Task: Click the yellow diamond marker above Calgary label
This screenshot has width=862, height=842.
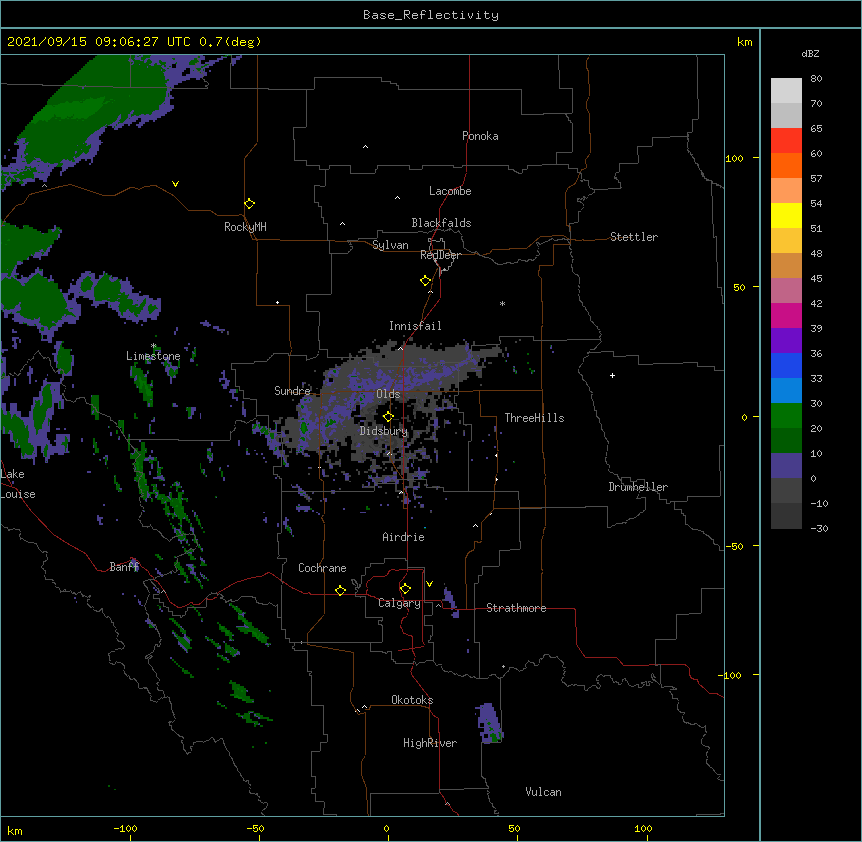Action: 405,589
